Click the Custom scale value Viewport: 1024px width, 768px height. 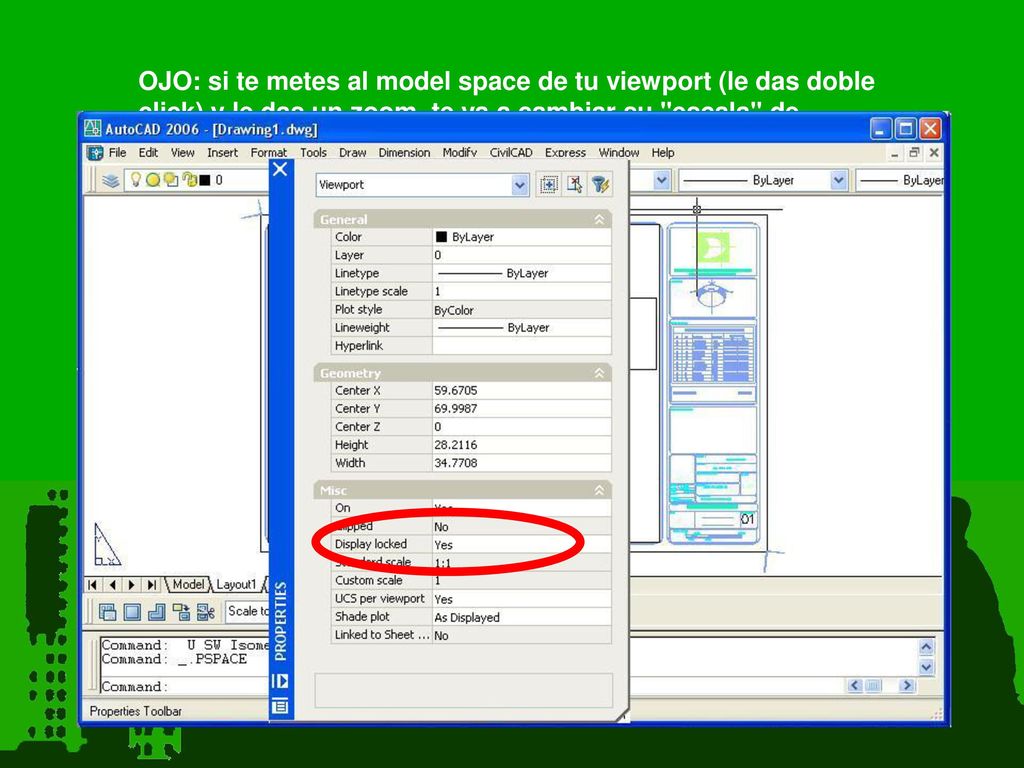tap(521, 581)
